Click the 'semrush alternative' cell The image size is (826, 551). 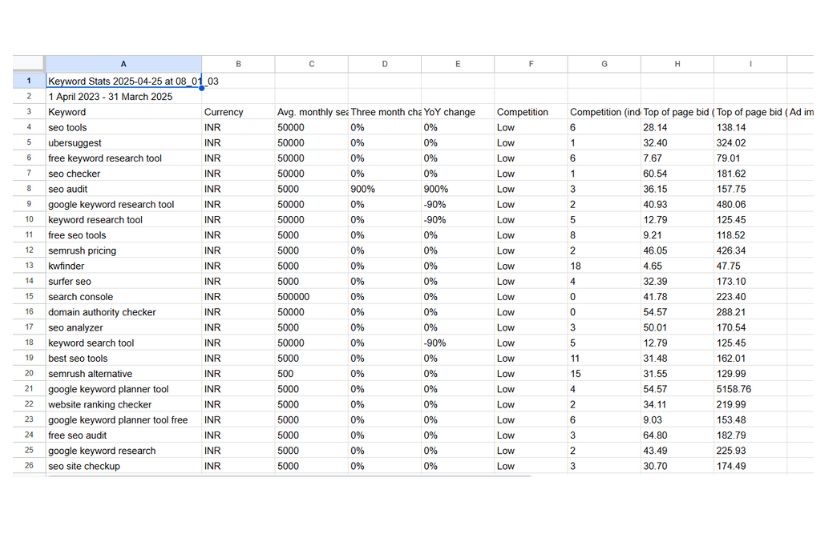click(x=123, y=373)
